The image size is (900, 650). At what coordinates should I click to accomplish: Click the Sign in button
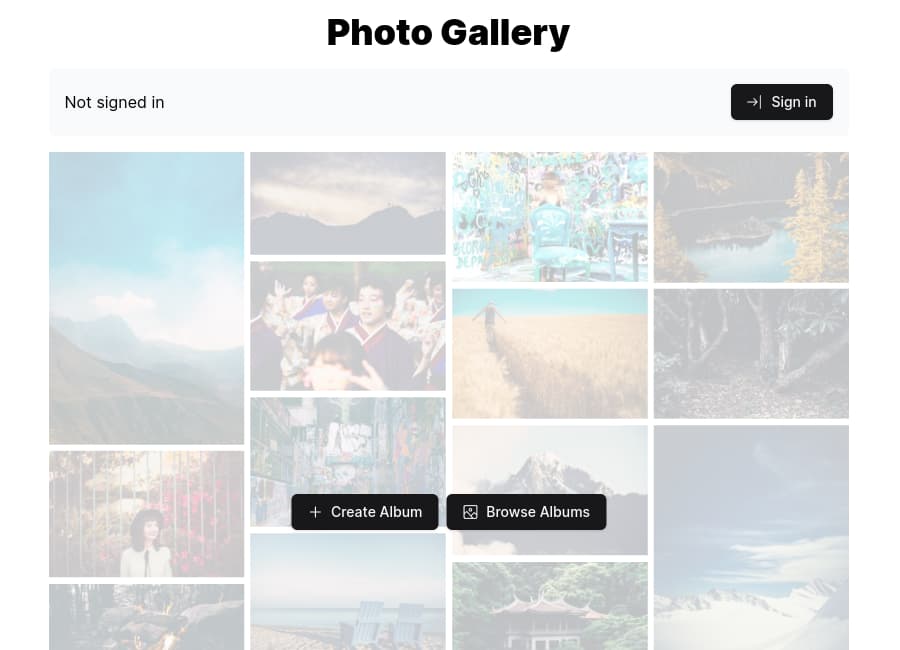[781, 102]
